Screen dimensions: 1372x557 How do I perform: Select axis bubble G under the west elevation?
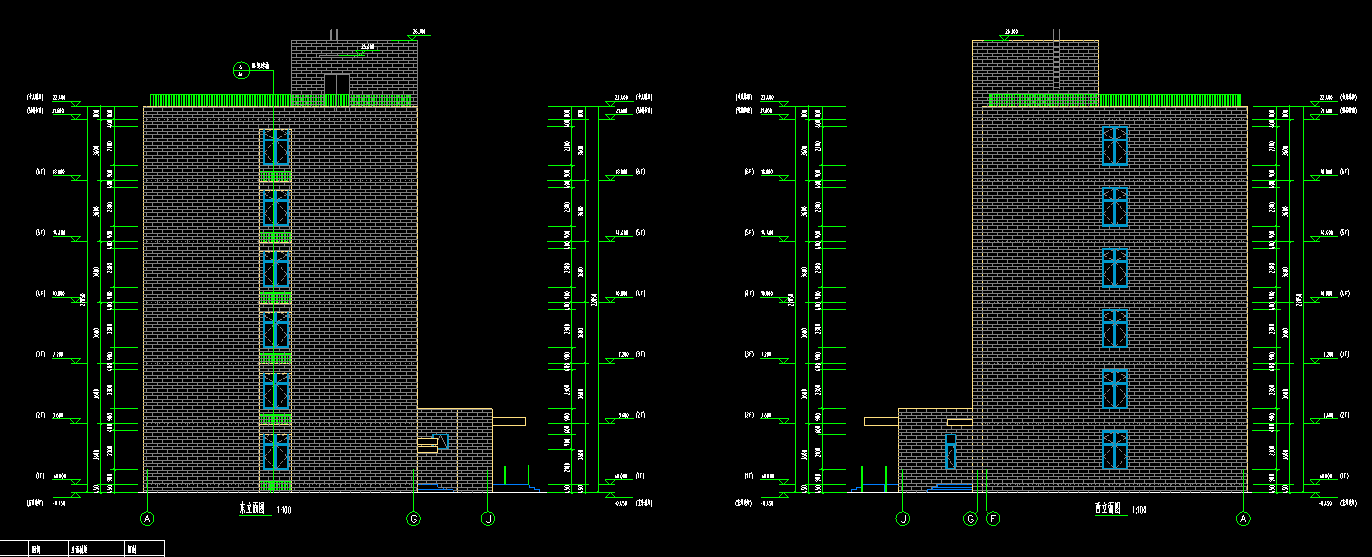coord(969,519)
